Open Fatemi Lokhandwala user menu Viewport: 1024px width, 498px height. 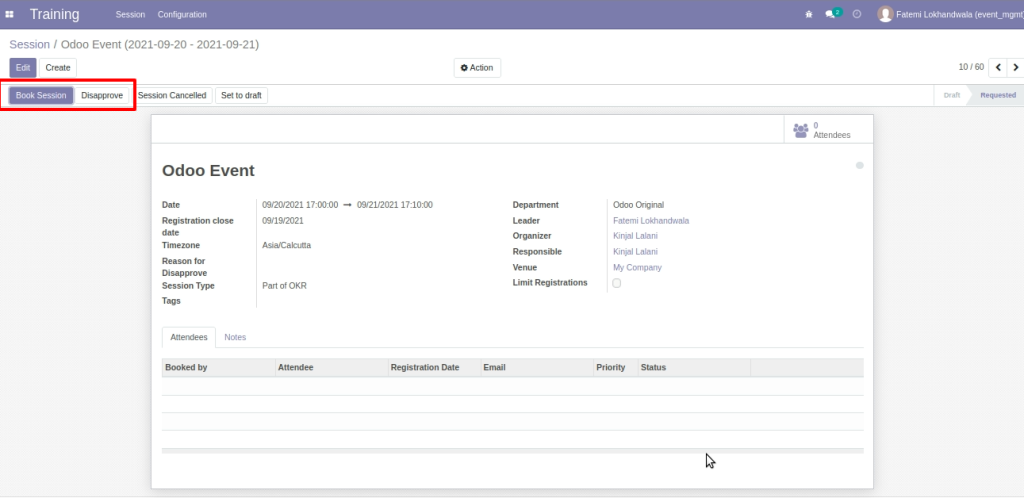950,14
